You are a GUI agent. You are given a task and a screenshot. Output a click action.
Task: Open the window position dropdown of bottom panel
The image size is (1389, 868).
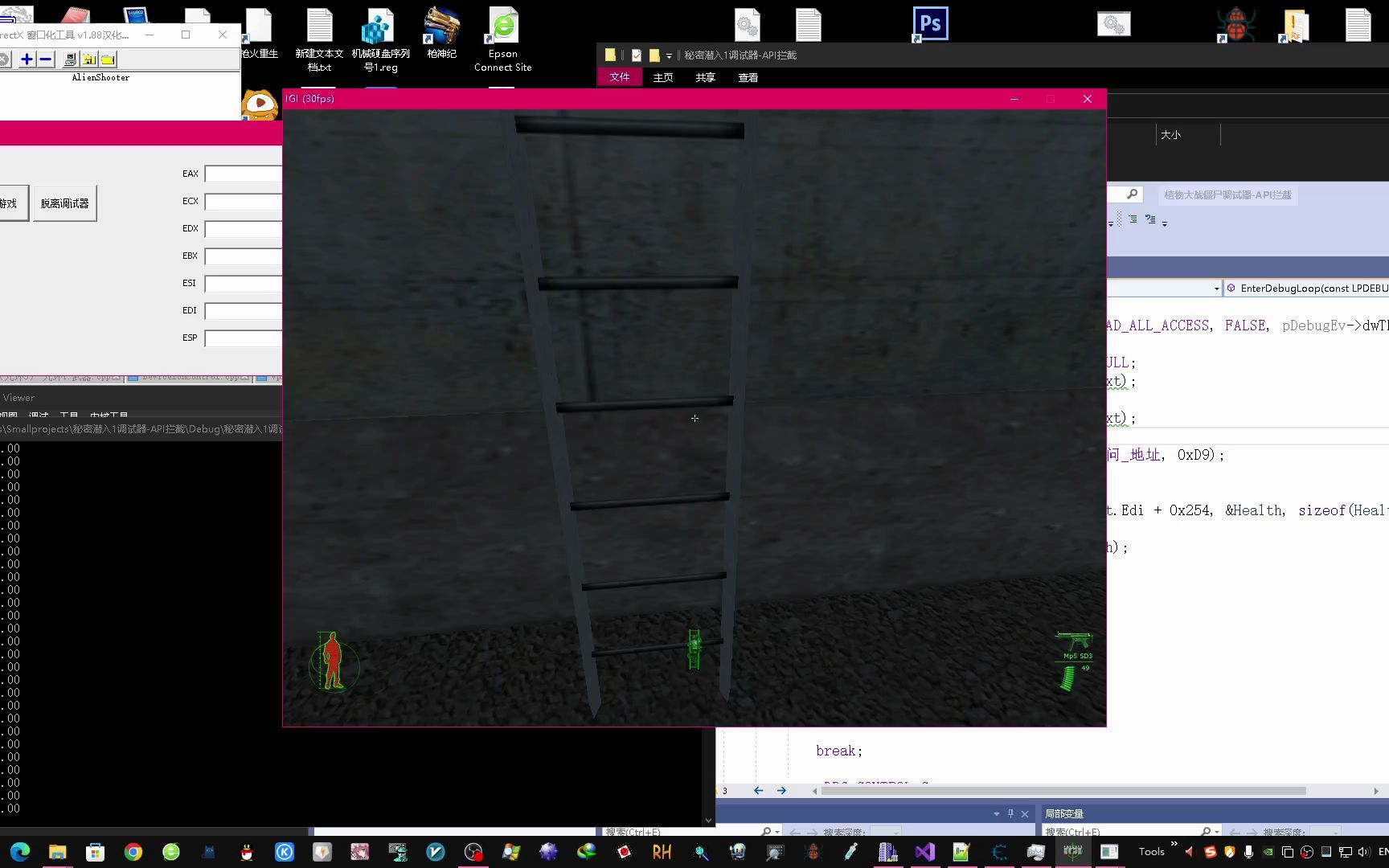click(x=997, y=813)
